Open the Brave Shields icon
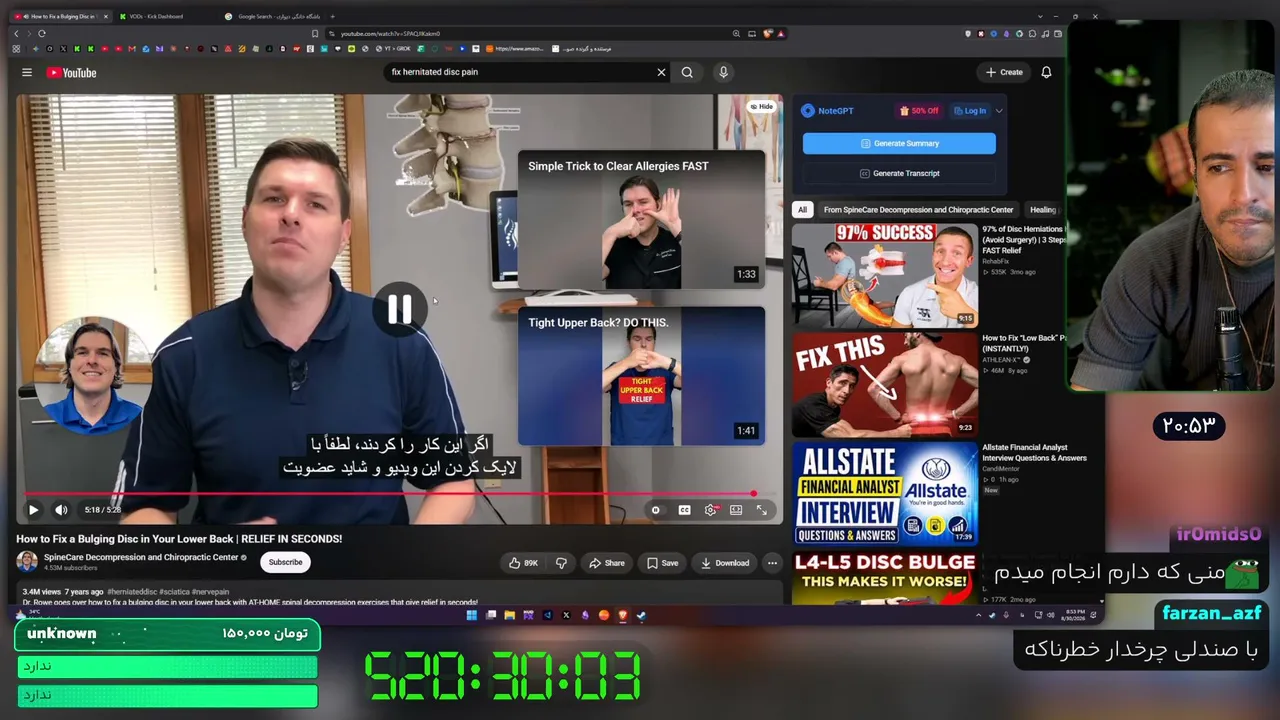This screenshot has width=1280, height=720. coord(768,34)
